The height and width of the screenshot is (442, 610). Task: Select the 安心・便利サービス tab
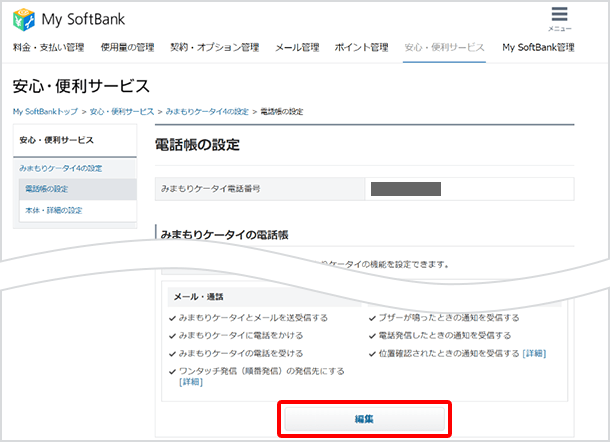click(444, 47)
